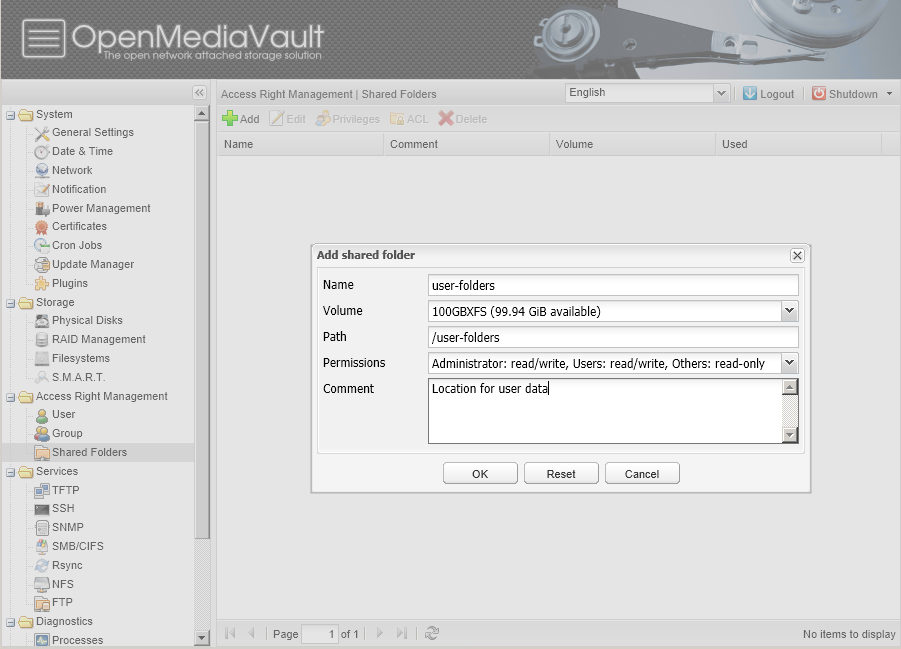Sort by Name column header
The image size is (901, 649).
(300, 144)
